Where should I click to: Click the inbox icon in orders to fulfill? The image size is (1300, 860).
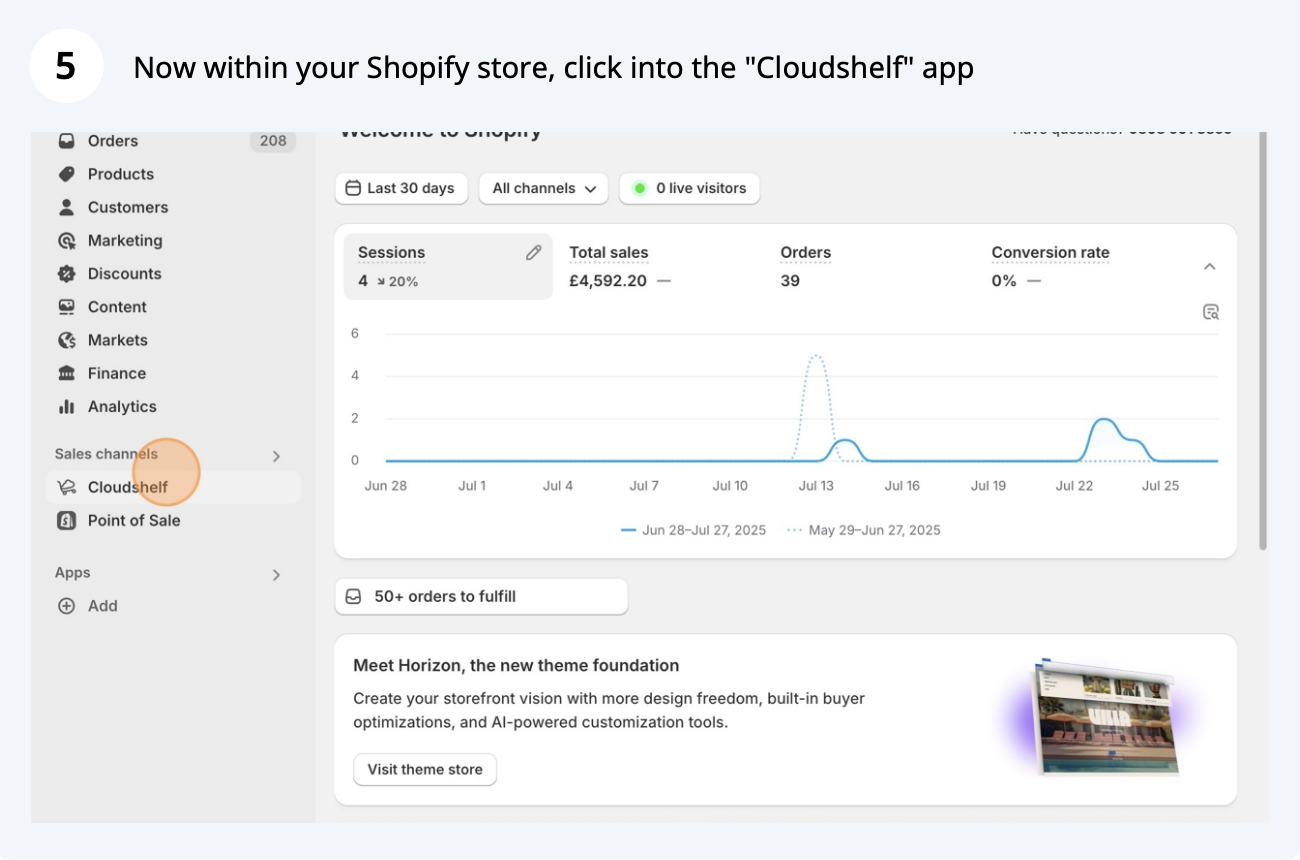(353, 596)
